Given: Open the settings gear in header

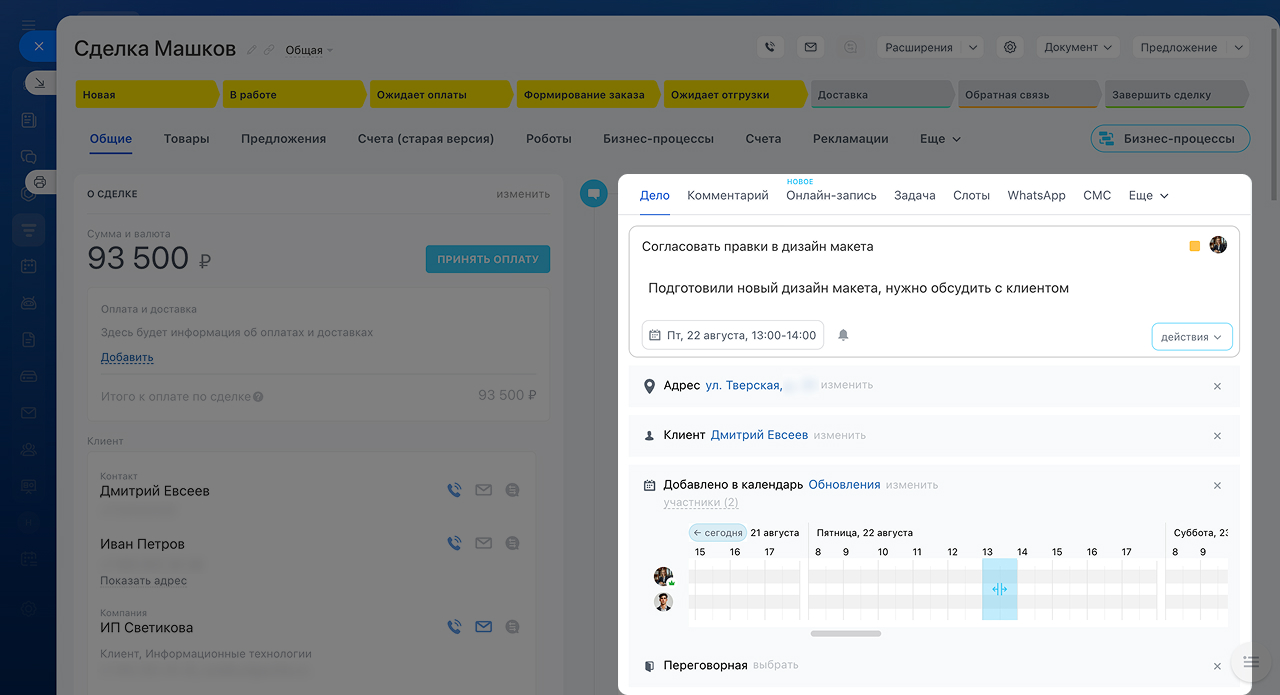Looking at the screenshot, I should [1011, 47].
